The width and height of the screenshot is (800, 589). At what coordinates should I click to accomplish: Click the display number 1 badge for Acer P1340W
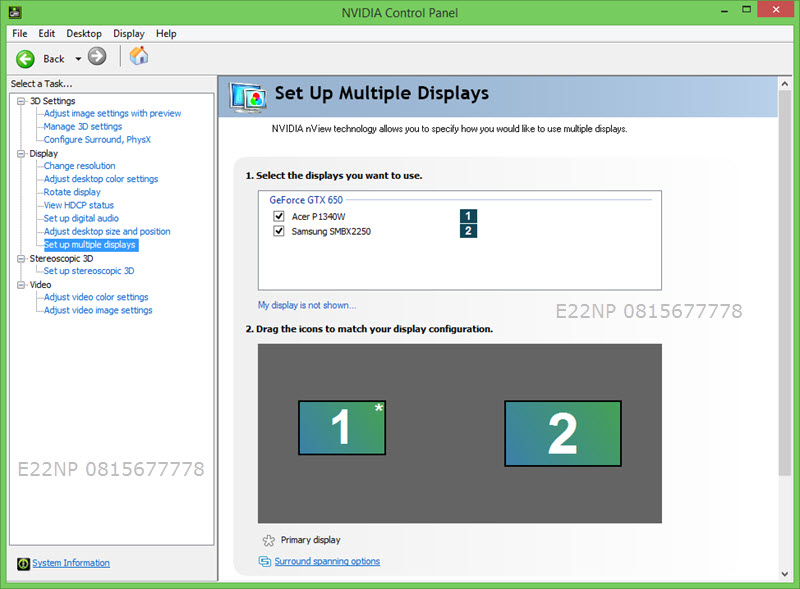[468, 216]
